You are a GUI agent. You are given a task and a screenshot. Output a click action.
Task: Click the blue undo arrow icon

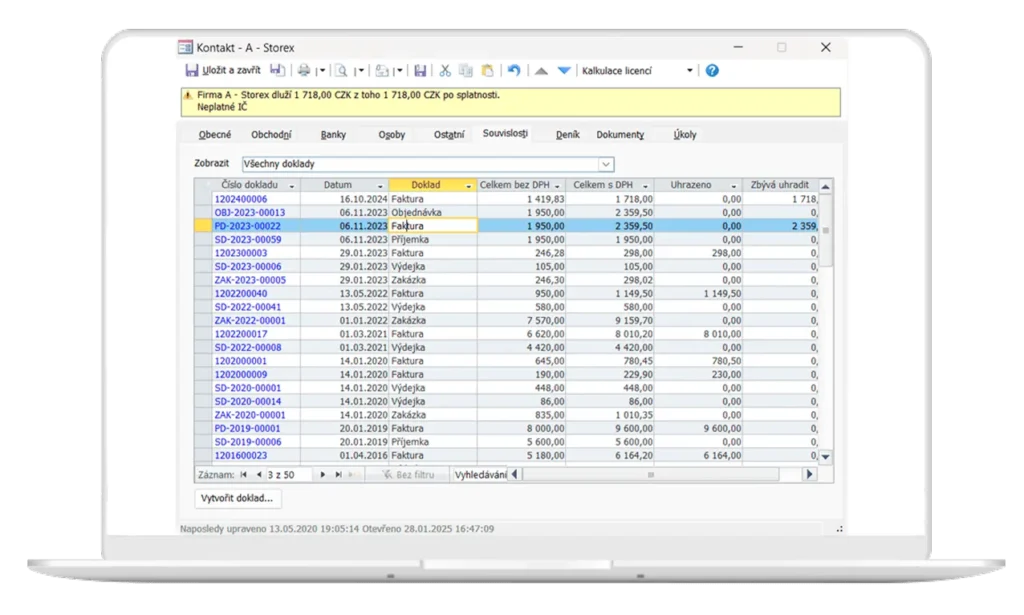coord(514,71)
